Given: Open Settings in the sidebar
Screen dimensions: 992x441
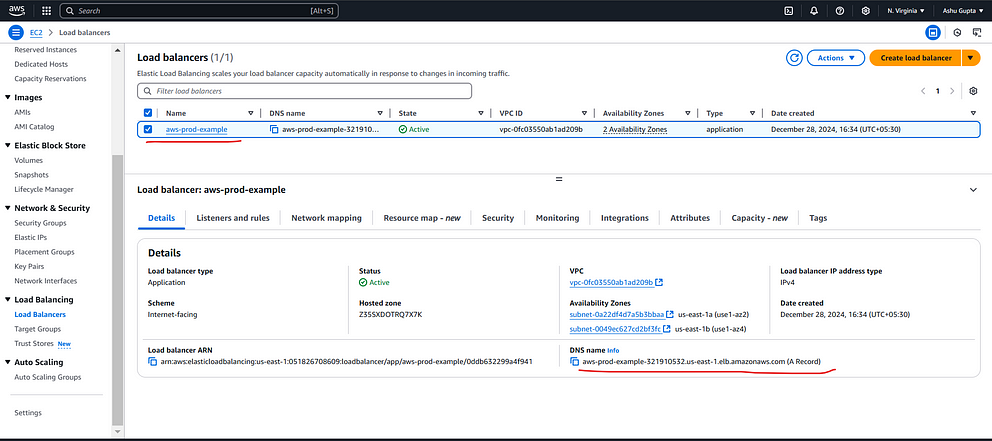Looking at the screenshot, I should click(x=28, y=413).
